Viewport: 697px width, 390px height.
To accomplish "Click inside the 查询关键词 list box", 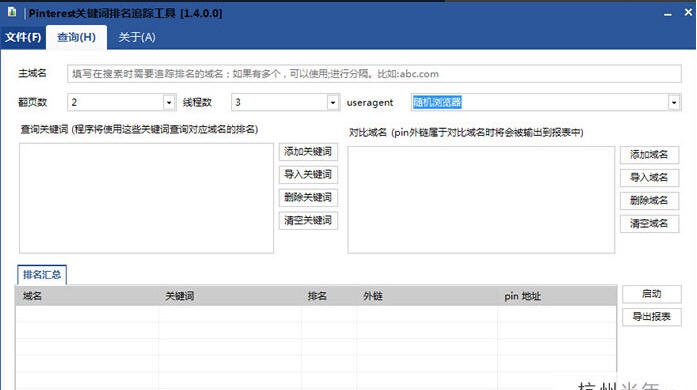I will pos(146,198).
